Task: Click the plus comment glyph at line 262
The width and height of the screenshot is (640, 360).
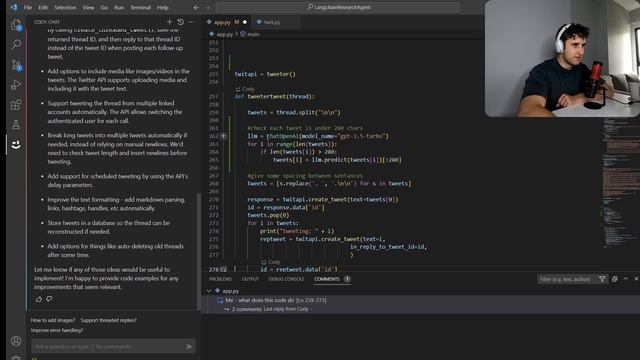Action: pyautogui.click(x=223, y=136)
